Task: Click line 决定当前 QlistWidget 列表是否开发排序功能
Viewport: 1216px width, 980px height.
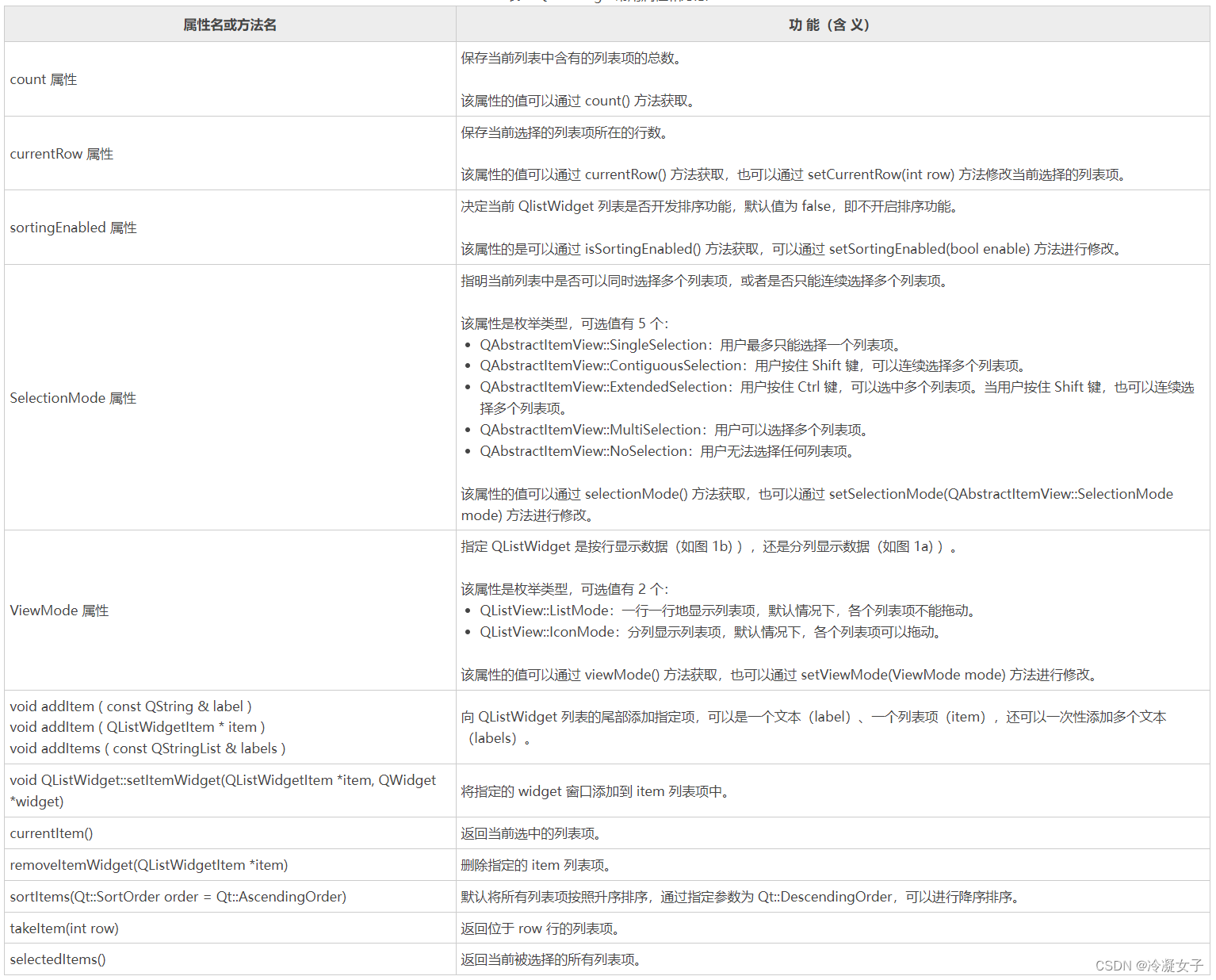Action: 712,206
